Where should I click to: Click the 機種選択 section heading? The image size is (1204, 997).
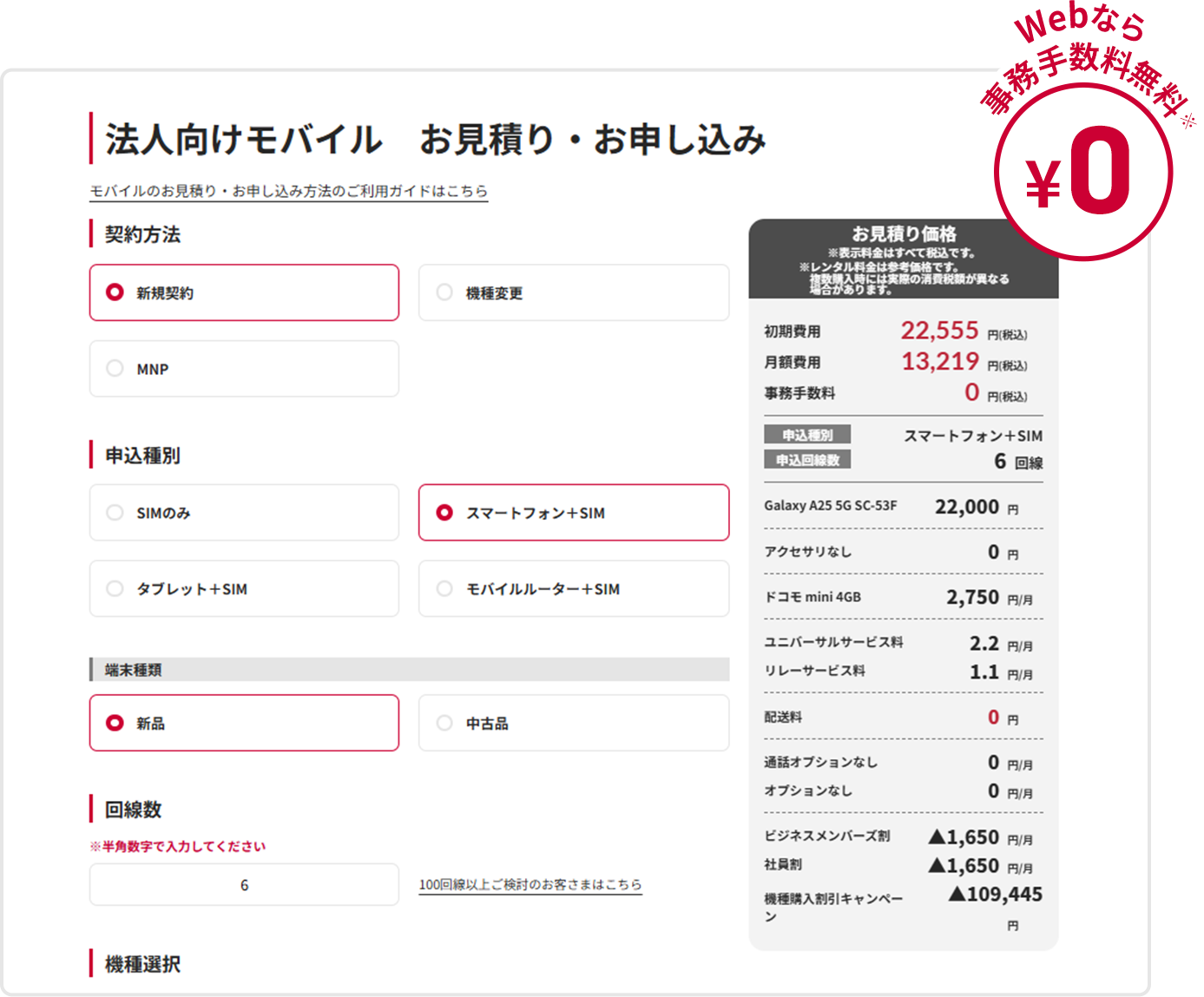[142, 964]
